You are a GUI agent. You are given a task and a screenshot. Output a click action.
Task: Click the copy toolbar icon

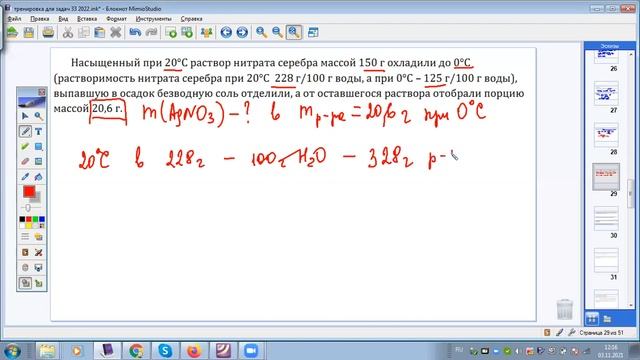[84, 32]
